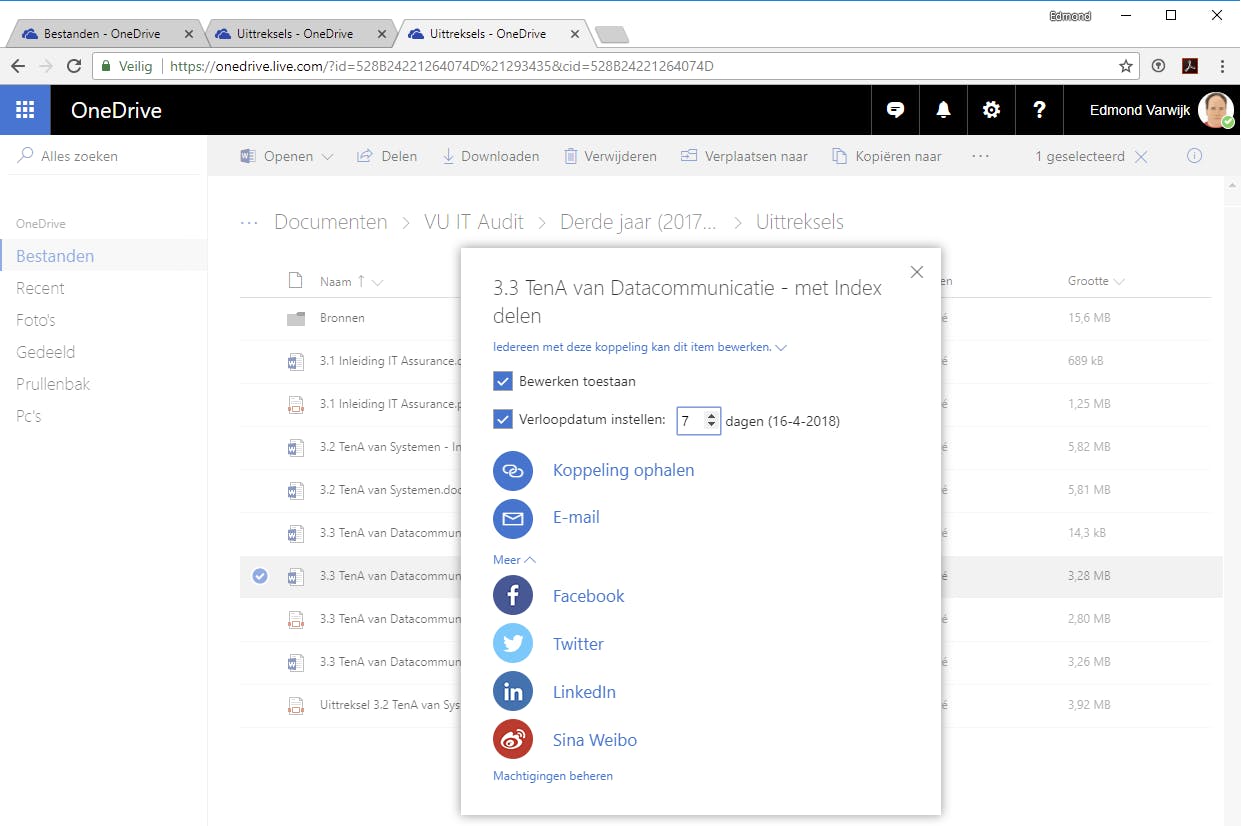Click Delen in the toolbar
Screen dimensions: 1241x826
coord(387,156)
